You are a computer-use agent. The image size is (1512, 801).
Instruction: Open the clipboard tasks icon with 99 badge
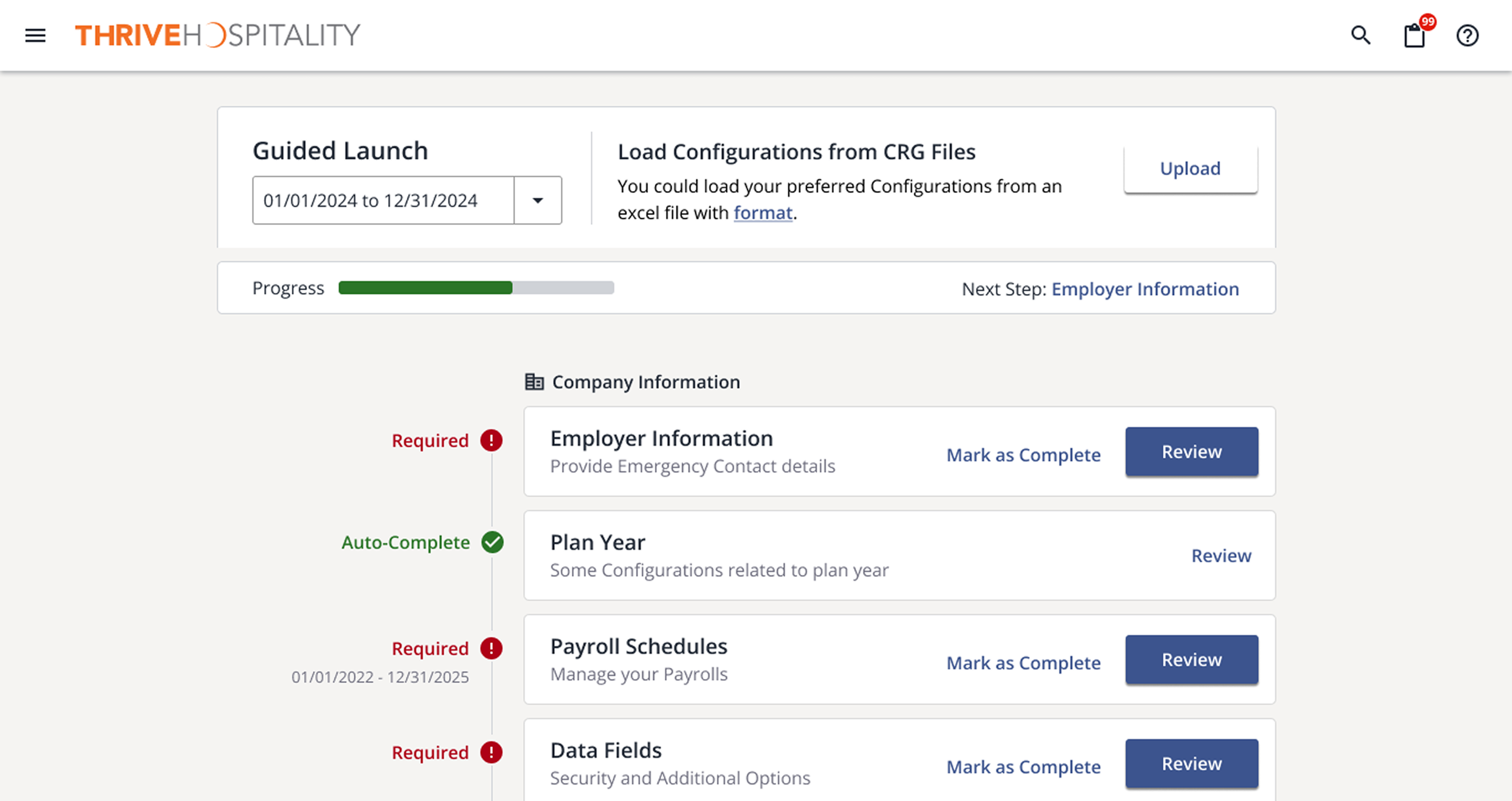[x=1414, y=36]
